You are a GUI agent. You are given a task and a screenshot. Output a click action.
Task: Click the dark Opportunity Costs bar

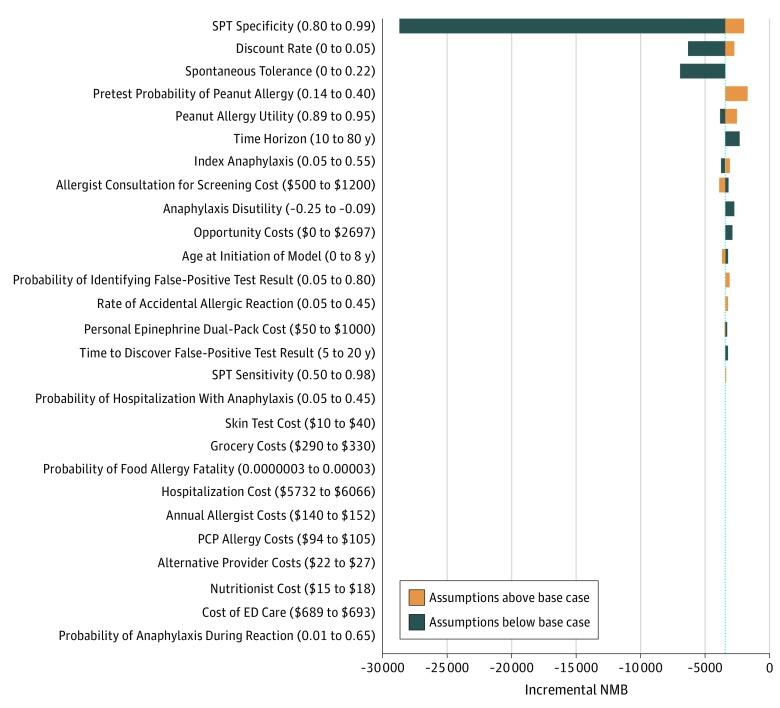coord(729,232)
